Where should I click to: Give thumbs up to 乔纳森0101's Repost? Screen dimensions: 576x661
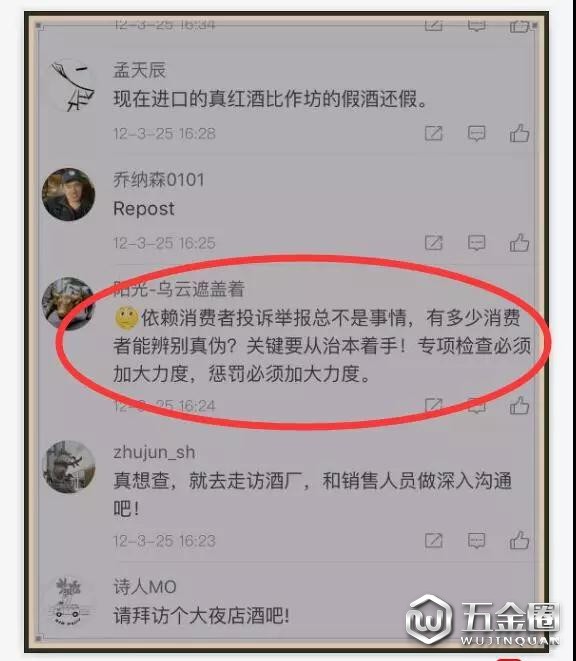tap(519, 243)
